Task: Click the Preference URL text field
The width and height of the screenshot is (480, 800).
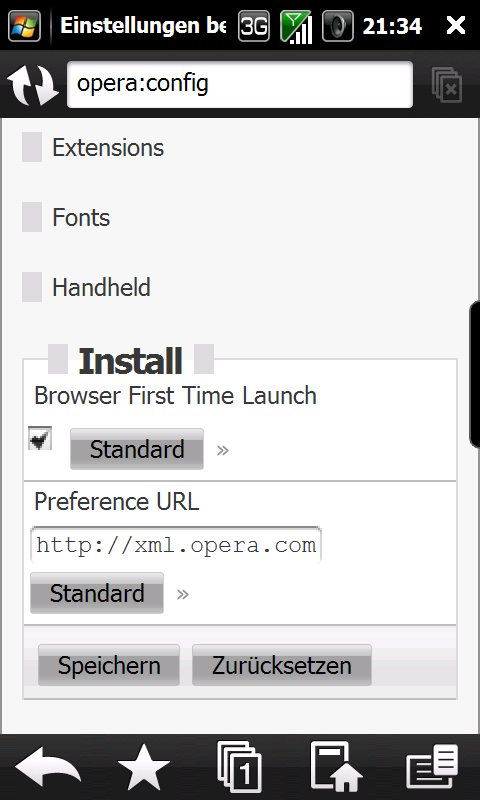Action: pos(176,545)
